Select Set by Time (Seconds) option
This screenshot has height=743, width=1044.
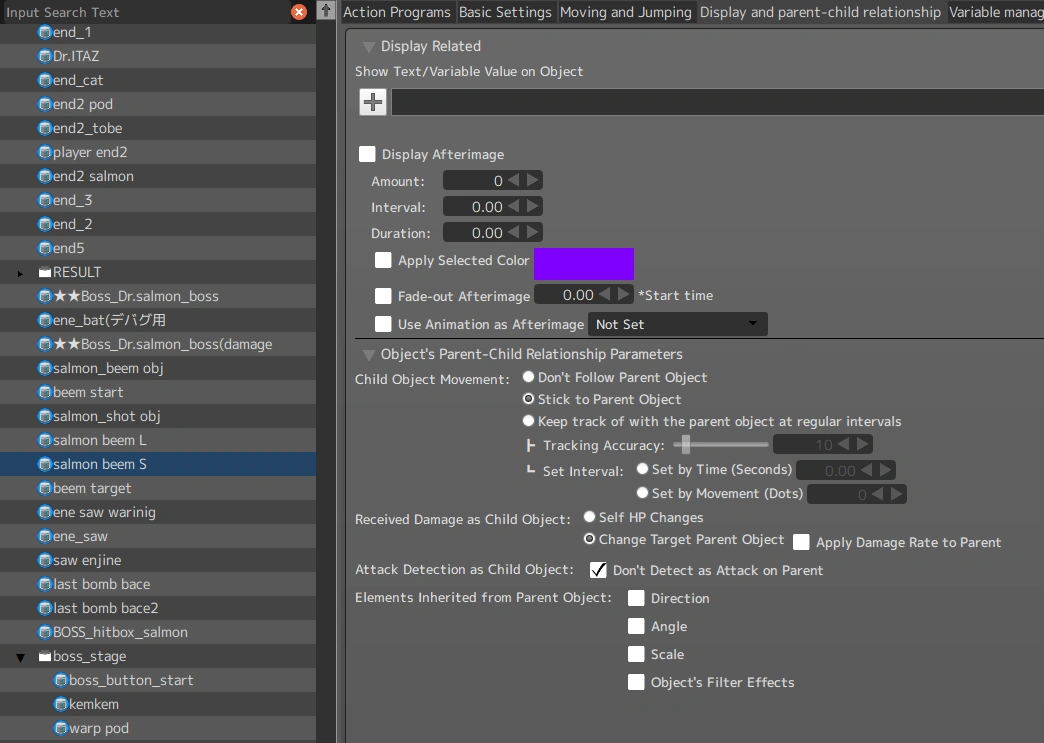click(x=642, y=469)
